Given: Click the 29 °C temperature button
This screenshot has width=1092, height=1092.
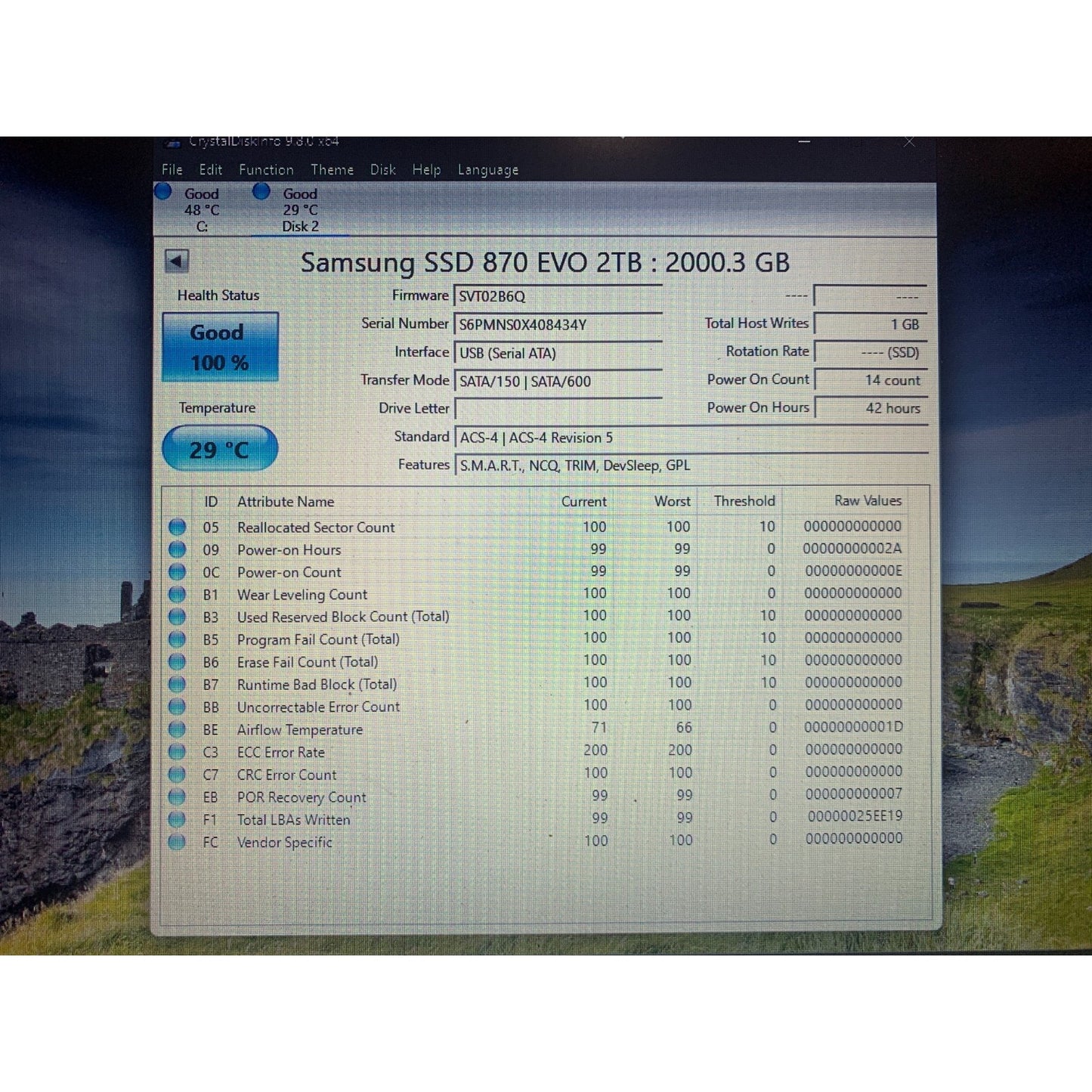Looking at the screenshot, I should [220, 449].
